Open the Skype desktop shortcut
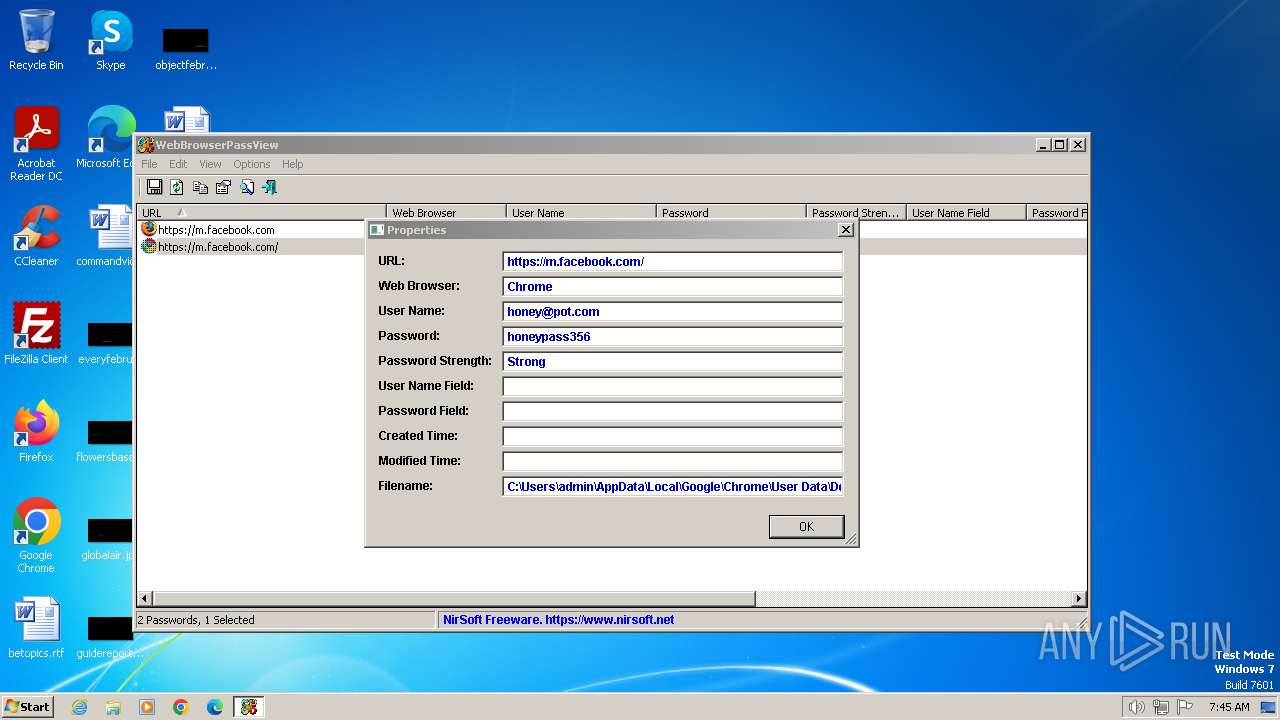This screenshot has width=1280, height=720. tap(111, 40)
